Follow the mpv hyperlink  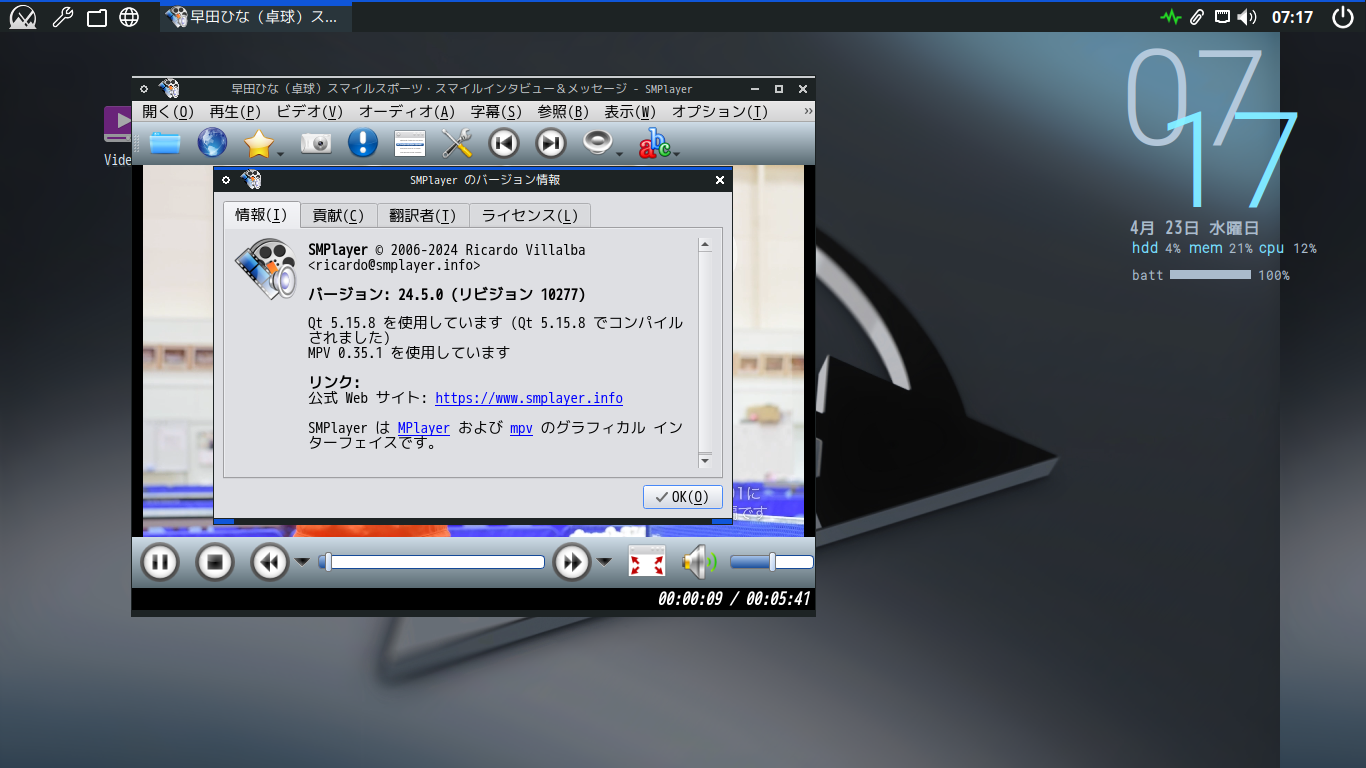tap(521, 428)
